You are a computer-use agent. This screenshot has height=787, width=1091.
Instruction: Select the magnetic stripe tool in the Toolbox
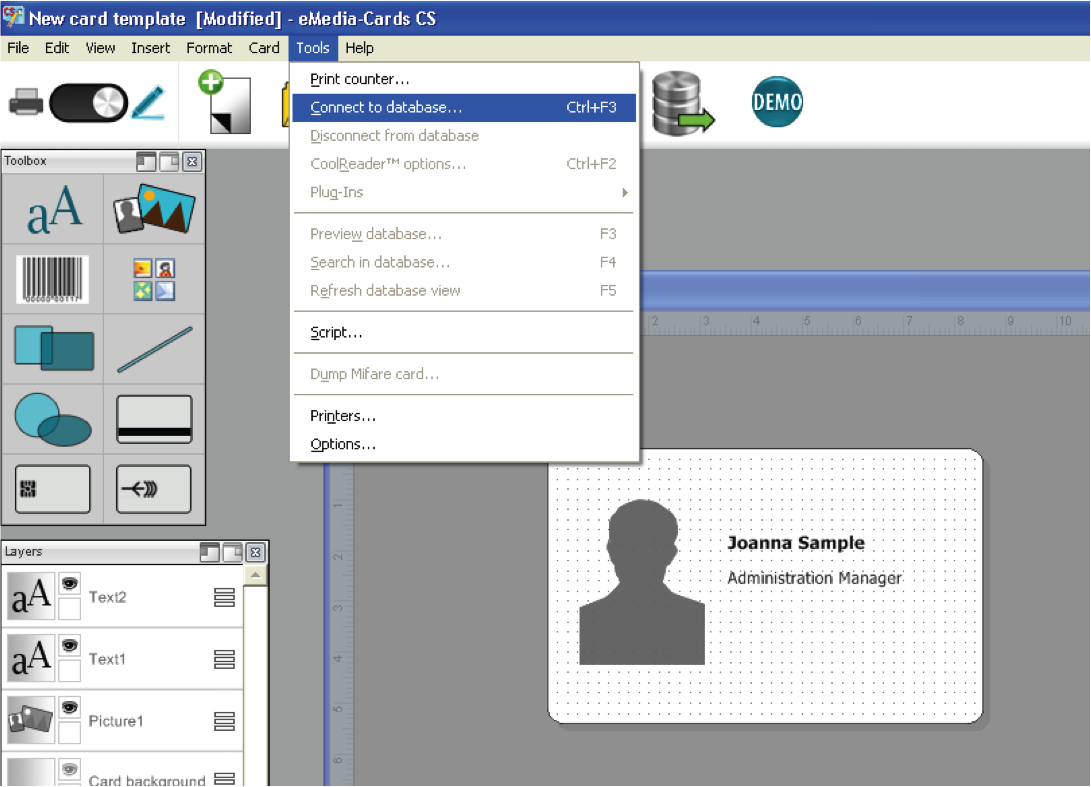tap(154, 419)
